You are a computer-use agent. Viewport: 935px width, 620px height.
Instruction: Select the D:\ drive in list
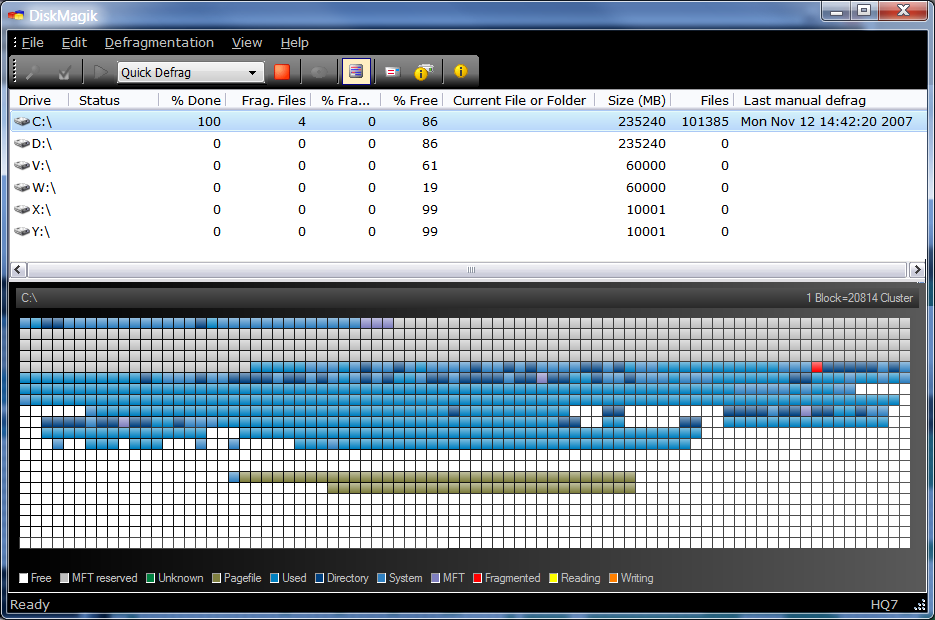(x=40, y=143)
